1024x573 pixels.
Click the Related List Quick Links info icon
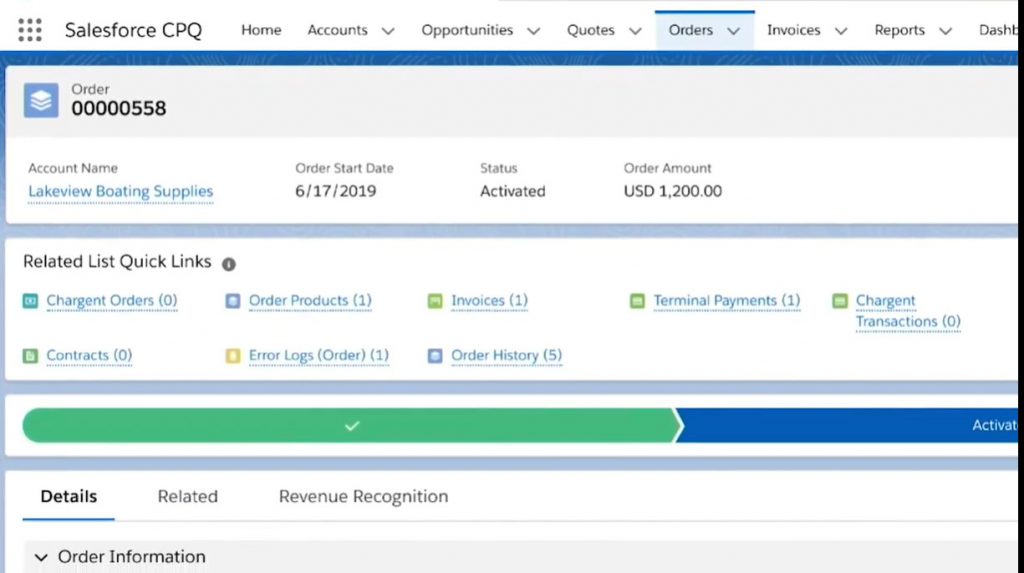[x=229, y=264]
